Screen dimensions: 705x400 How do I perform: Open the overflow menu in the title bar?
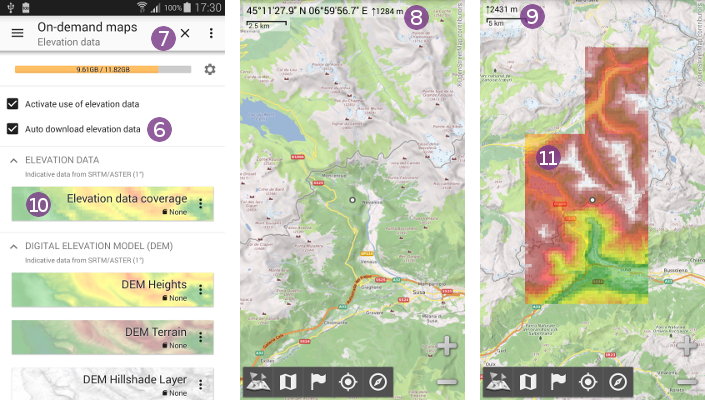211,33
